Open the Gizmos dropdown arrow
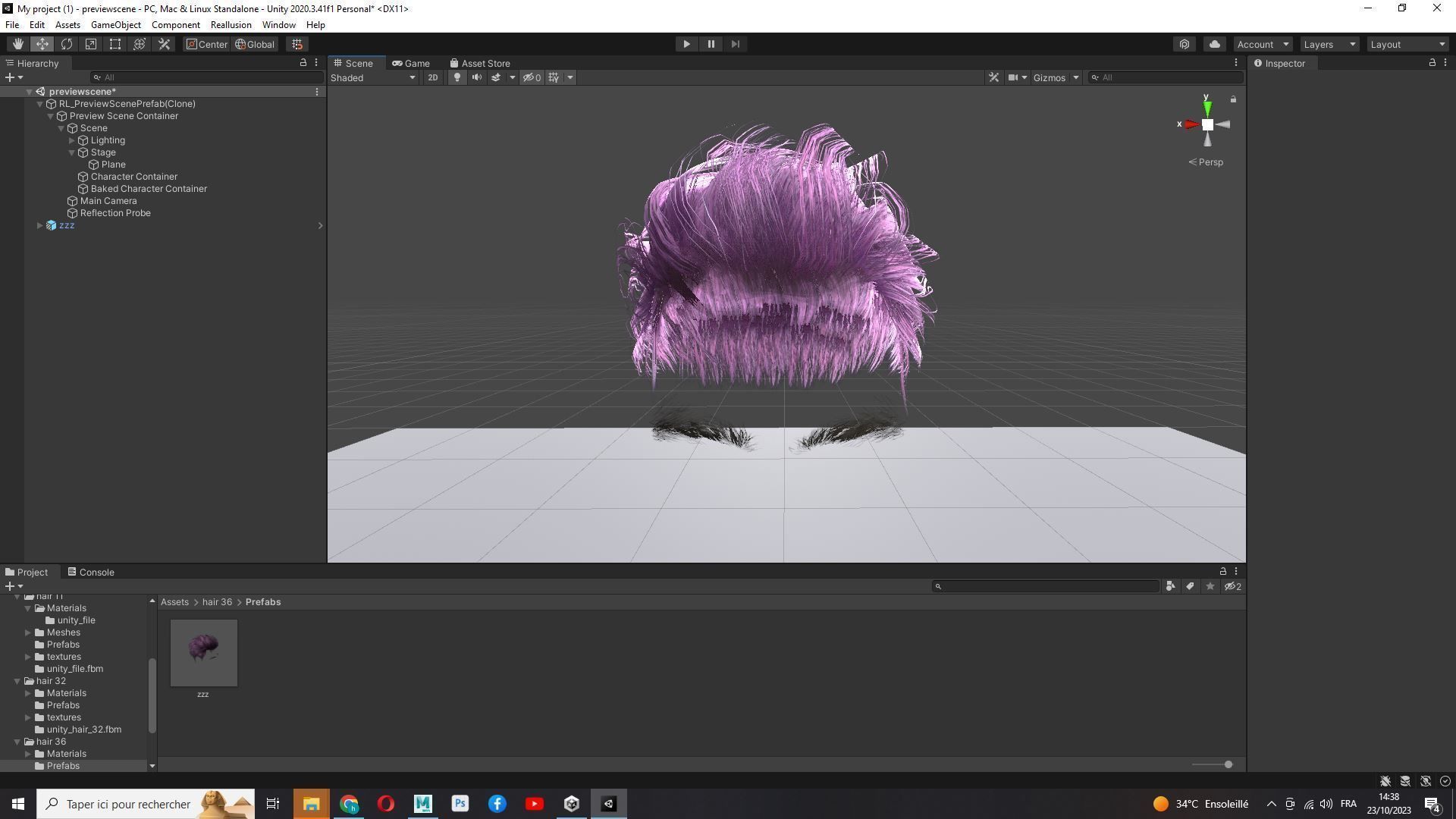 [x=1075, y=77]
